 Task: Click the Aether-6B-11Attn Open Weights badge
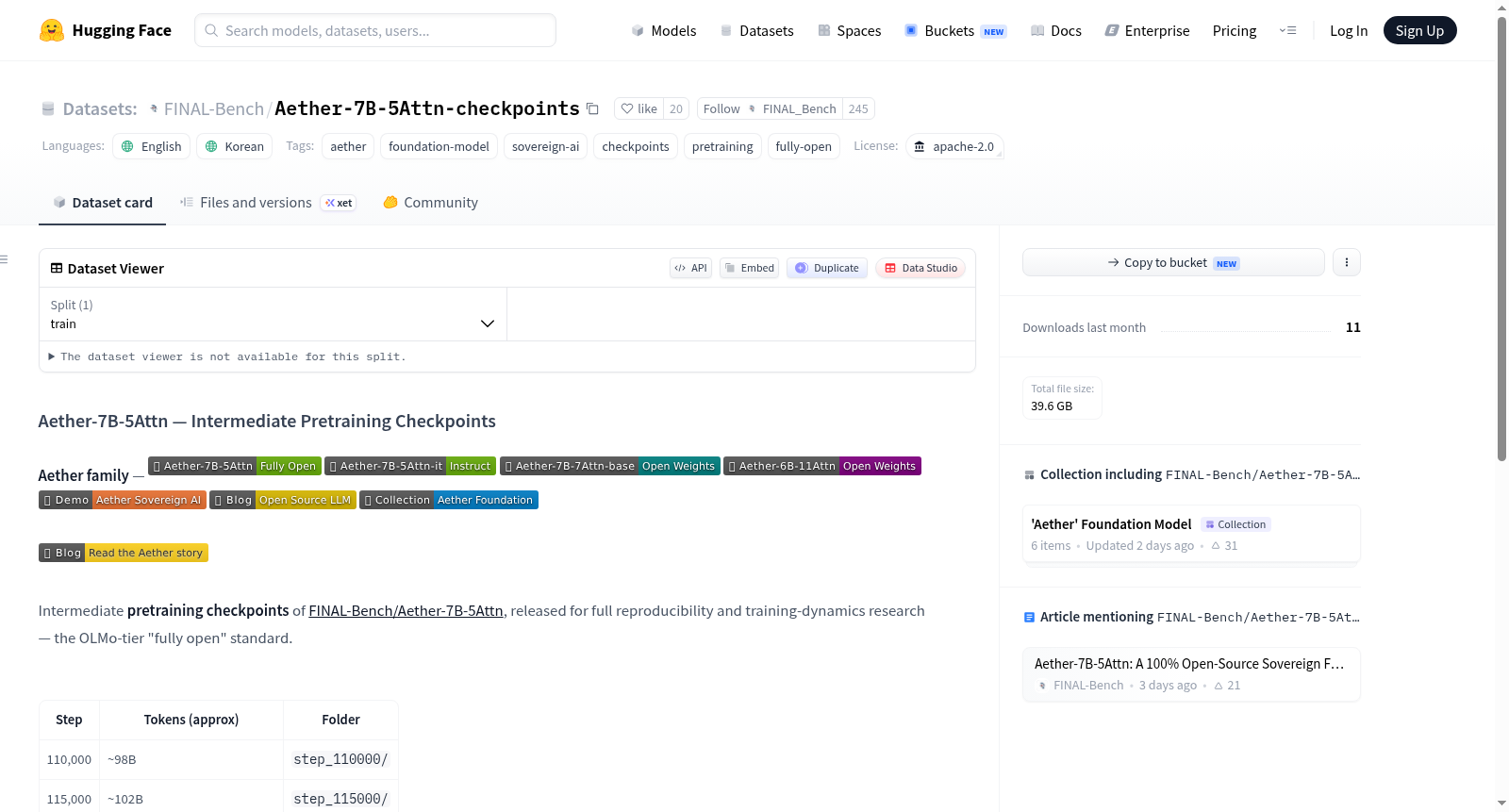[x=822, y=466]
